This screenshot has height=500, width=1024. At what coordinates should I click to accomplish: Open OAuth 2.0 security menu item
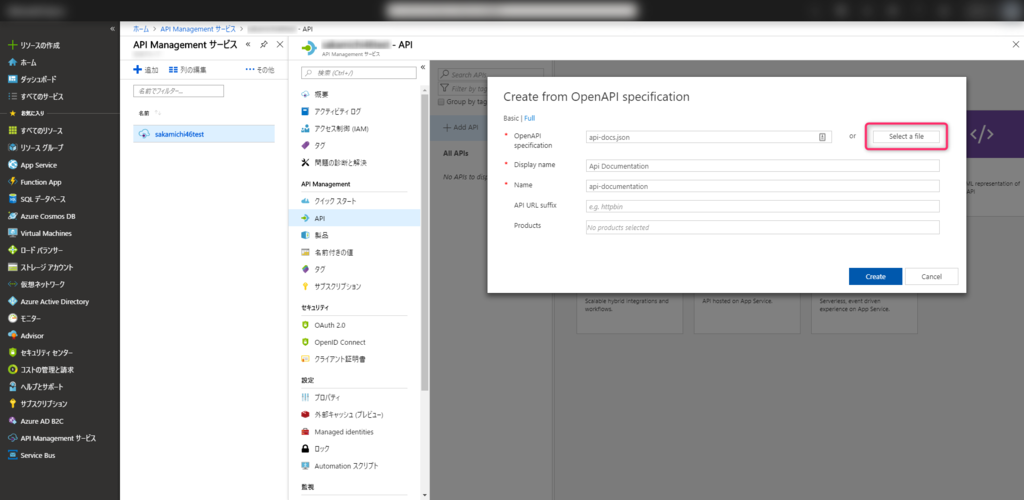click(x=323, y=324)
